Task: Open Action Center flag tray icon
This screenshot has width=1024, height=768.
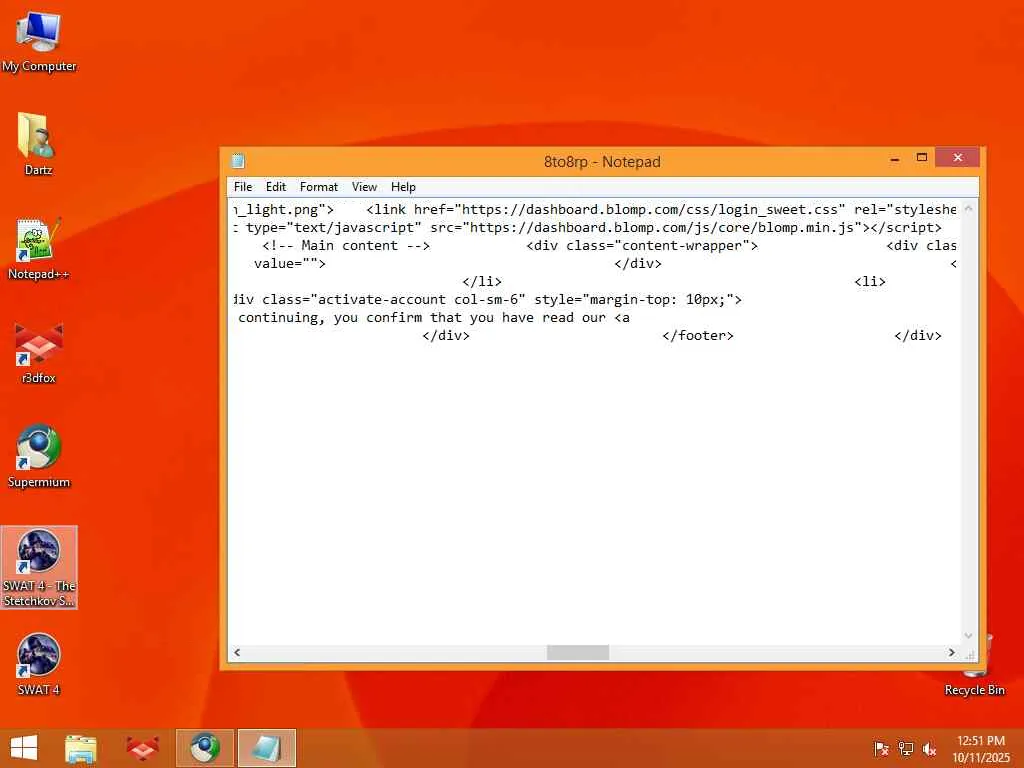Action: (x=881, y=749)
